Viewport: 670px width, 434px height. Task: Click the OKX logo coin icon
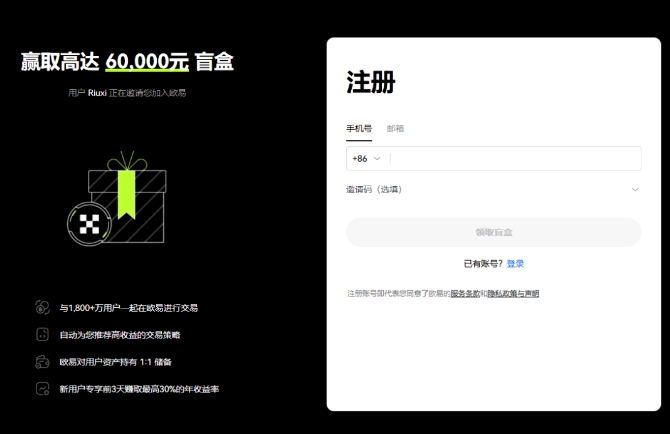[x=89, y=224]
